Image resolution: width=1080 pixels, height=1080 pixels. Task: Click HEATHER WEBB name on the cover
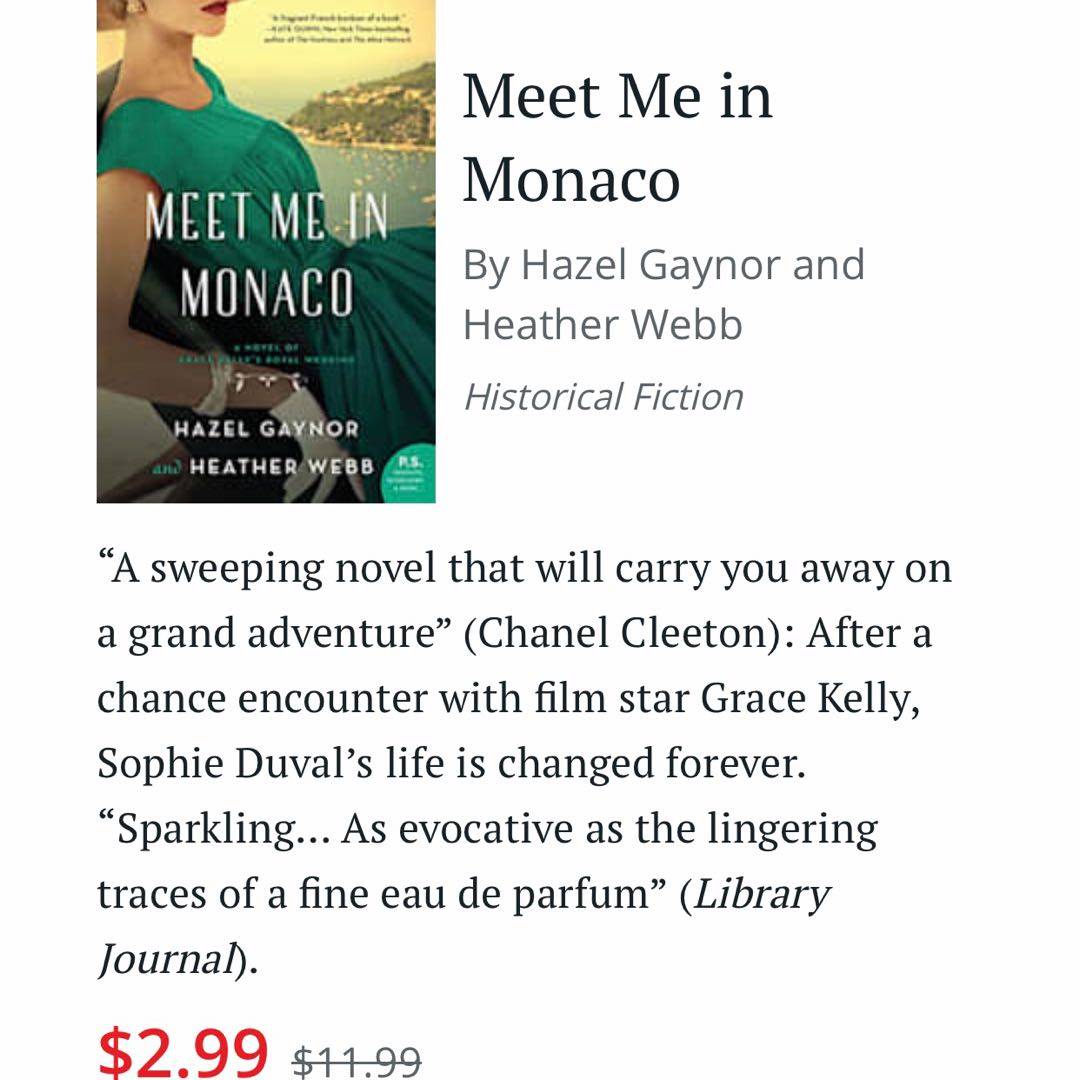281,467
